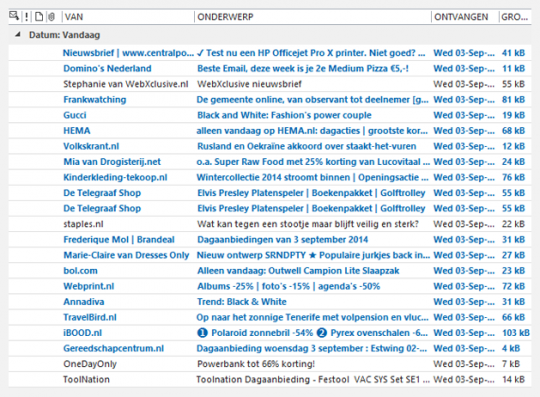Image resolution: width=540 pixels, height=397 pixels.
Task: Select the Volkskrant.nl Rusland email
Action: (270, 146)
